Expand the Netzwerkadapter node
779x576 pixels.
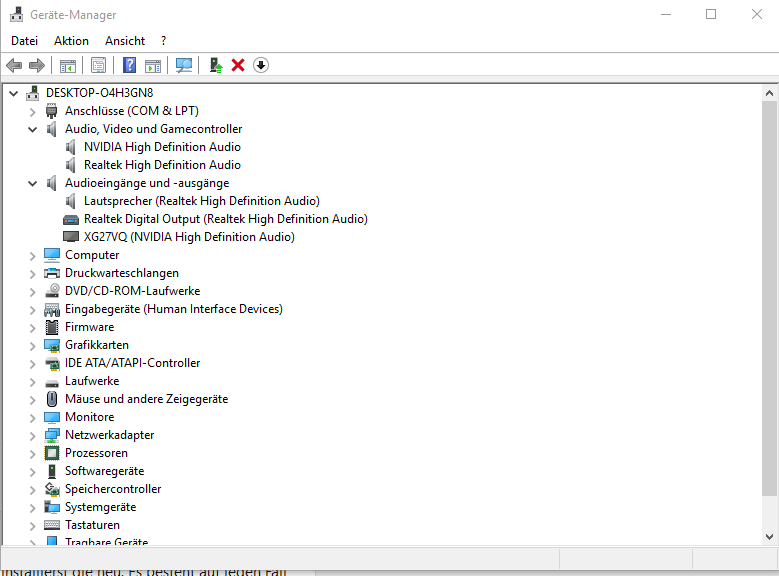click(32, 435)
